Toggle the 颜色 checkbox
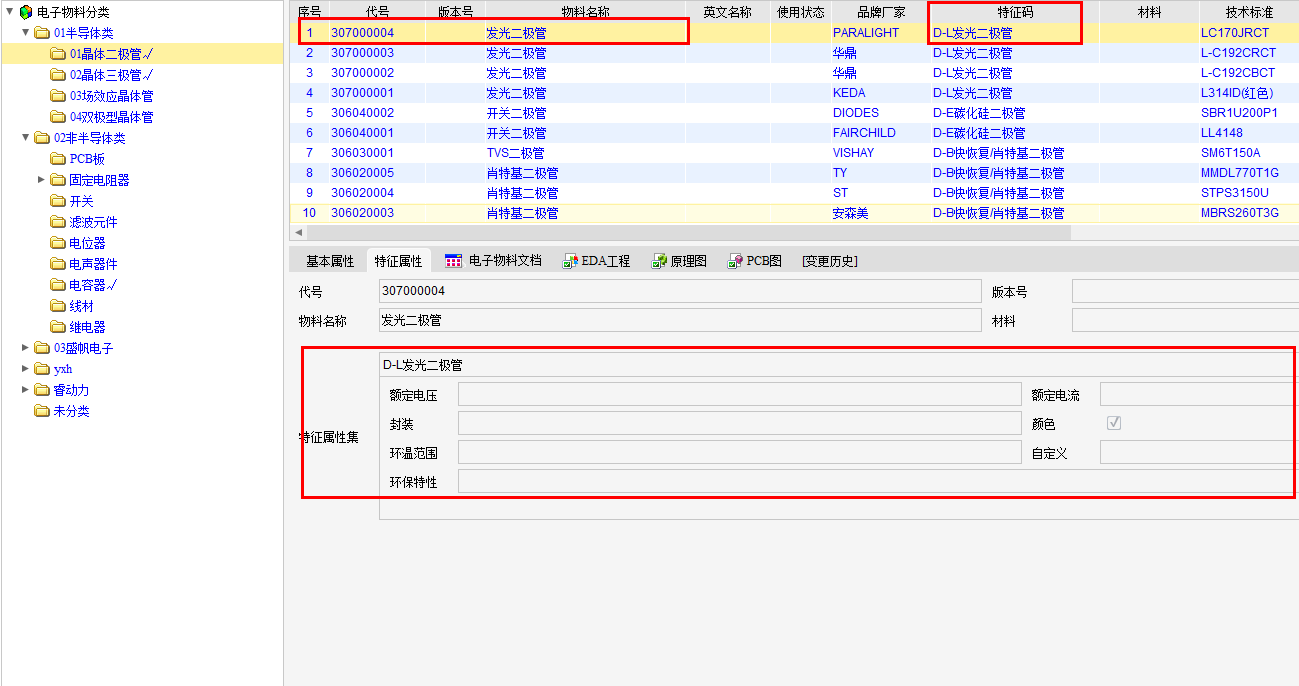The image size is (1299, 686). coord(1114,423)
